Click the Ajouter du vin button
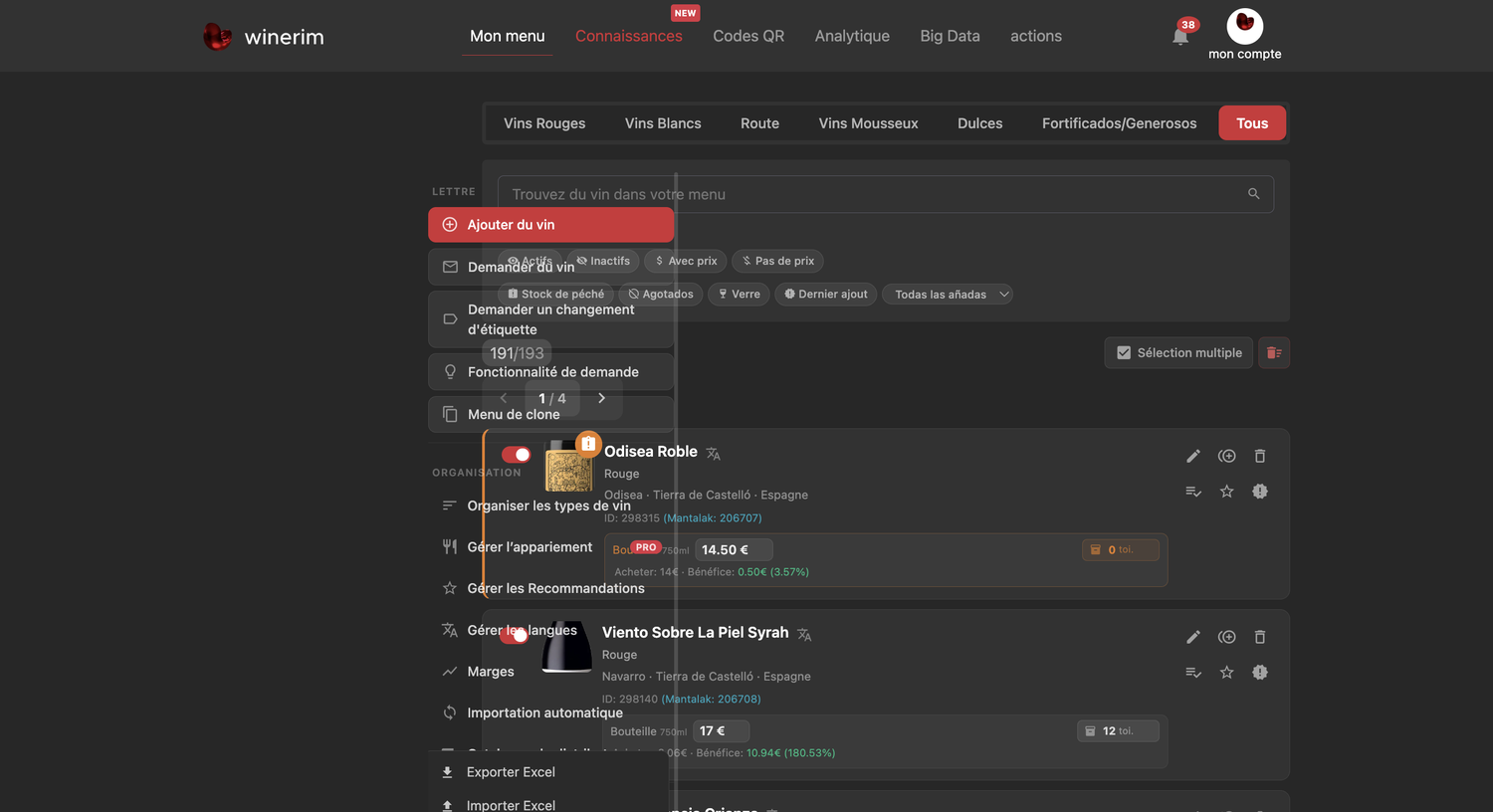 click(551, 225)
